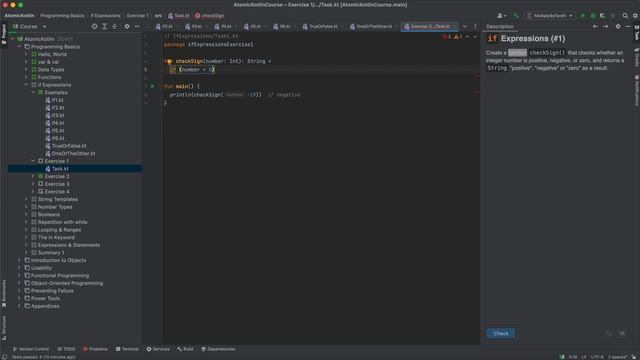Open TODO tool window
This screenshot has height=360, width=640.
pos(66,349)
